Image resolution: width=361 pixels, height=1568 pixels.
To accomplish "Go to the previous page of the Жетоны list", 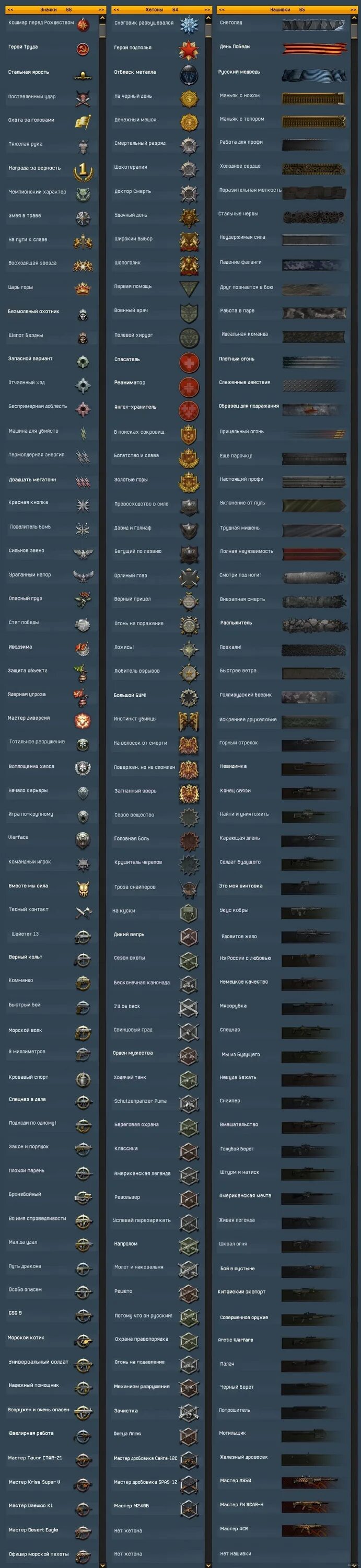I will point(117,10).
